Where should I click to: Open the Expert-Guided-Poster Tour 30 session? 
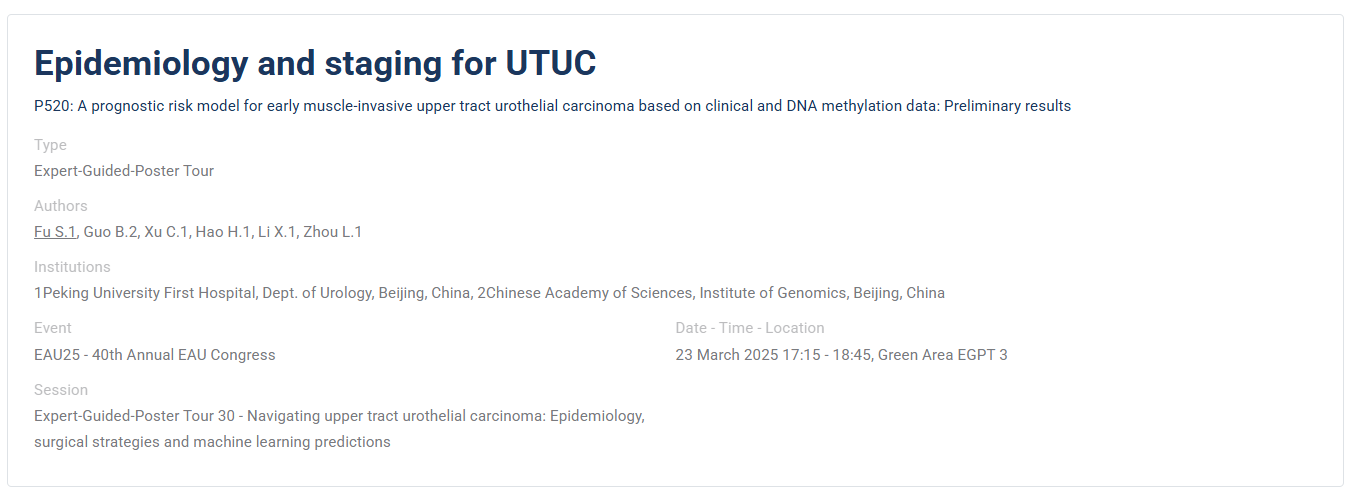(x=340, y=428)
